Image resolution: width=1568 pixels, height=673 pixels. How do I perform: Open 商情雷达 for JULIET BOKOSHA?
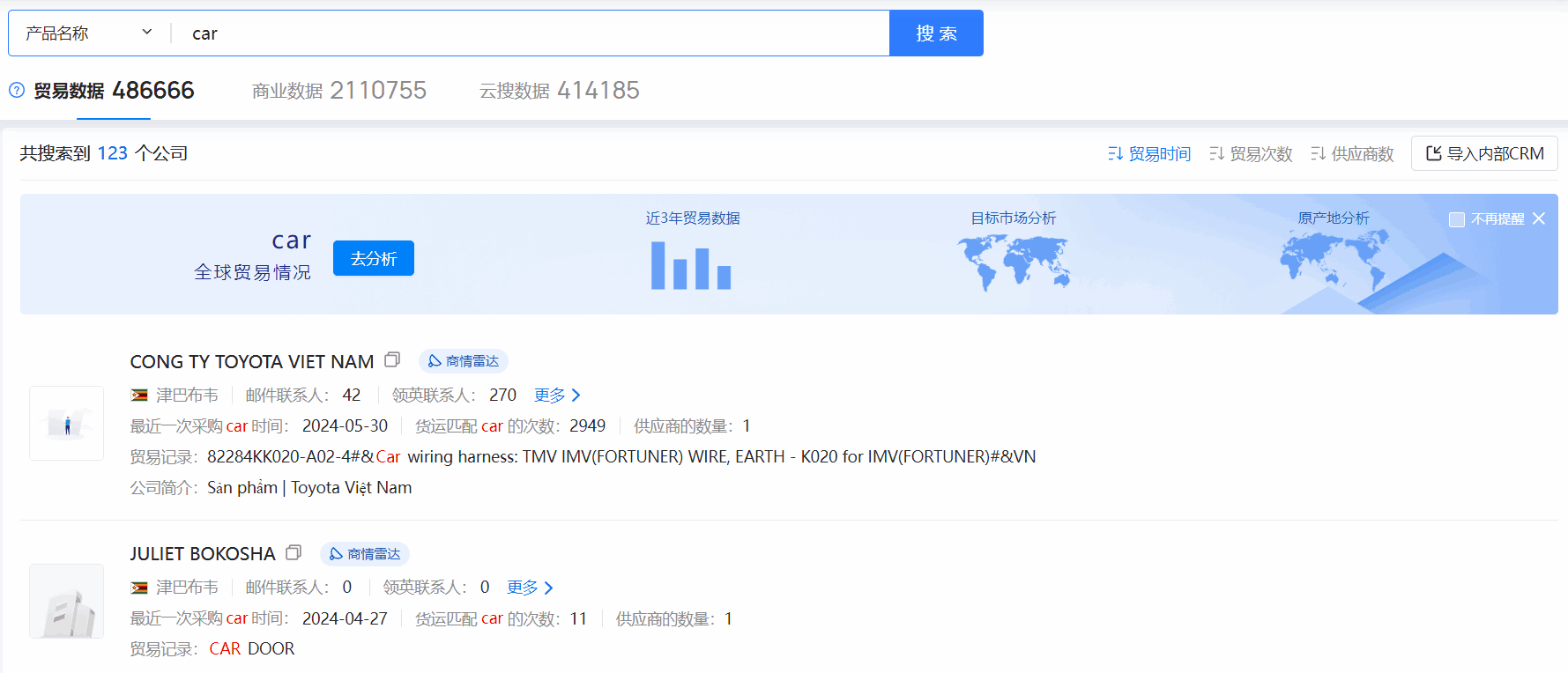(x=364, y=554)
